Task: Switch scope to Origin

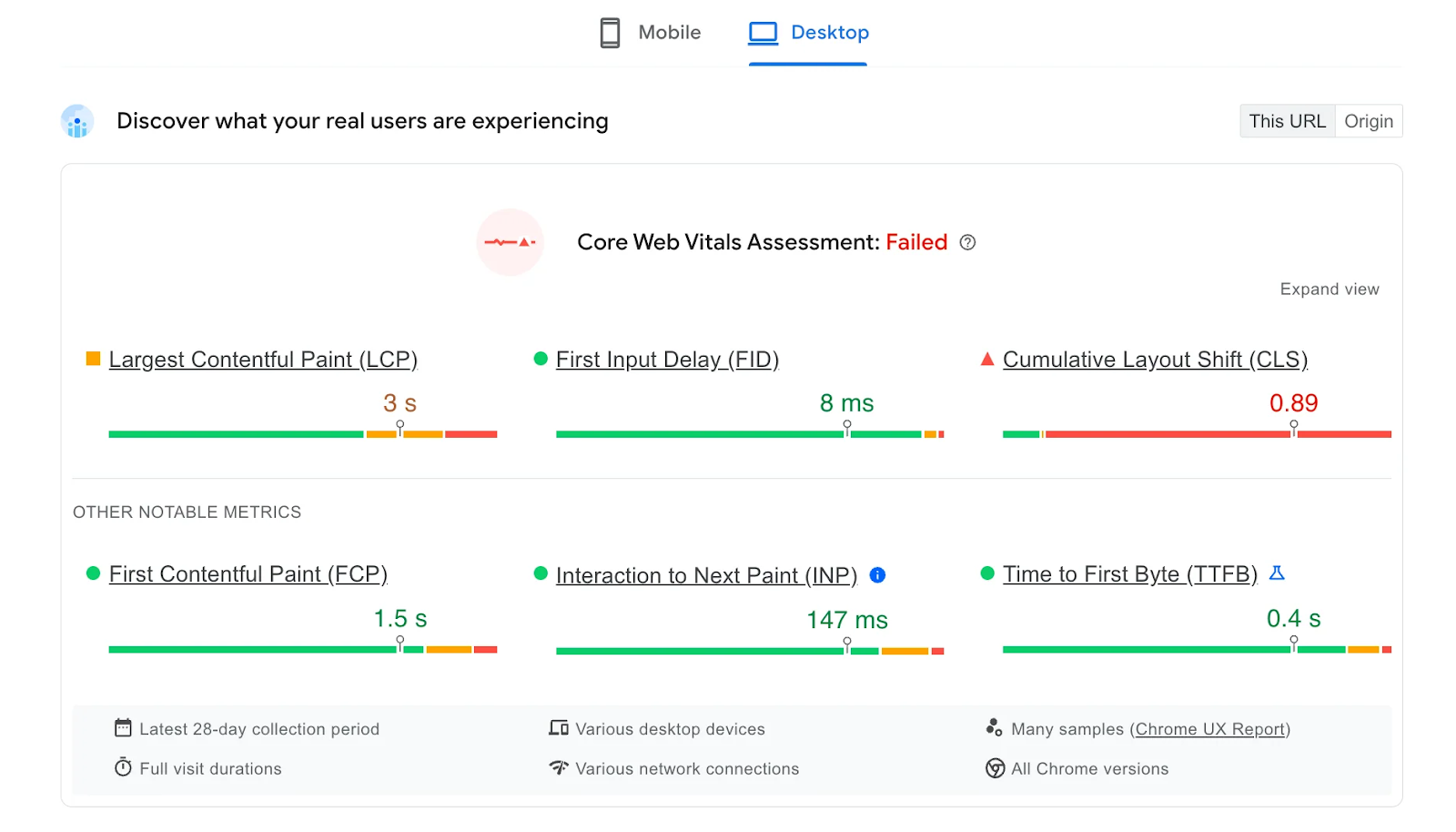Action: [1368, 120]
